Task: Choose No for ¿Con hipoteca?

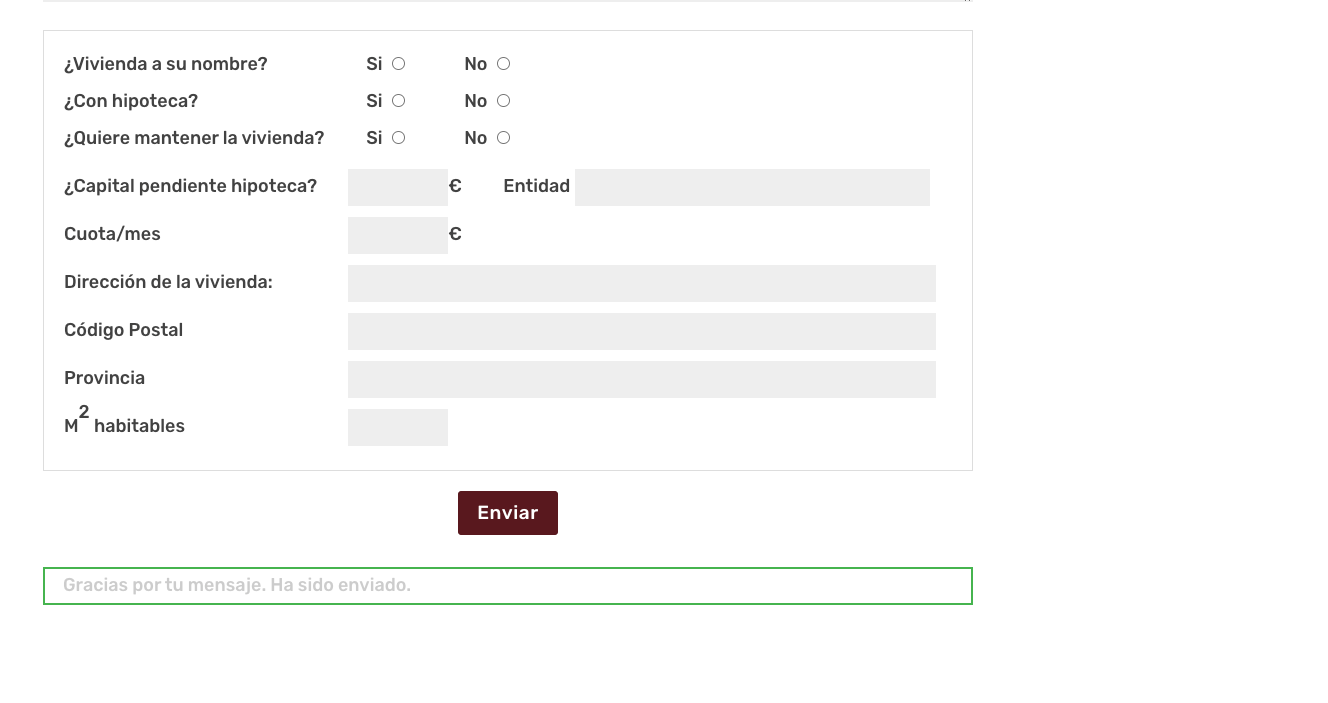Action: [503, 101]
